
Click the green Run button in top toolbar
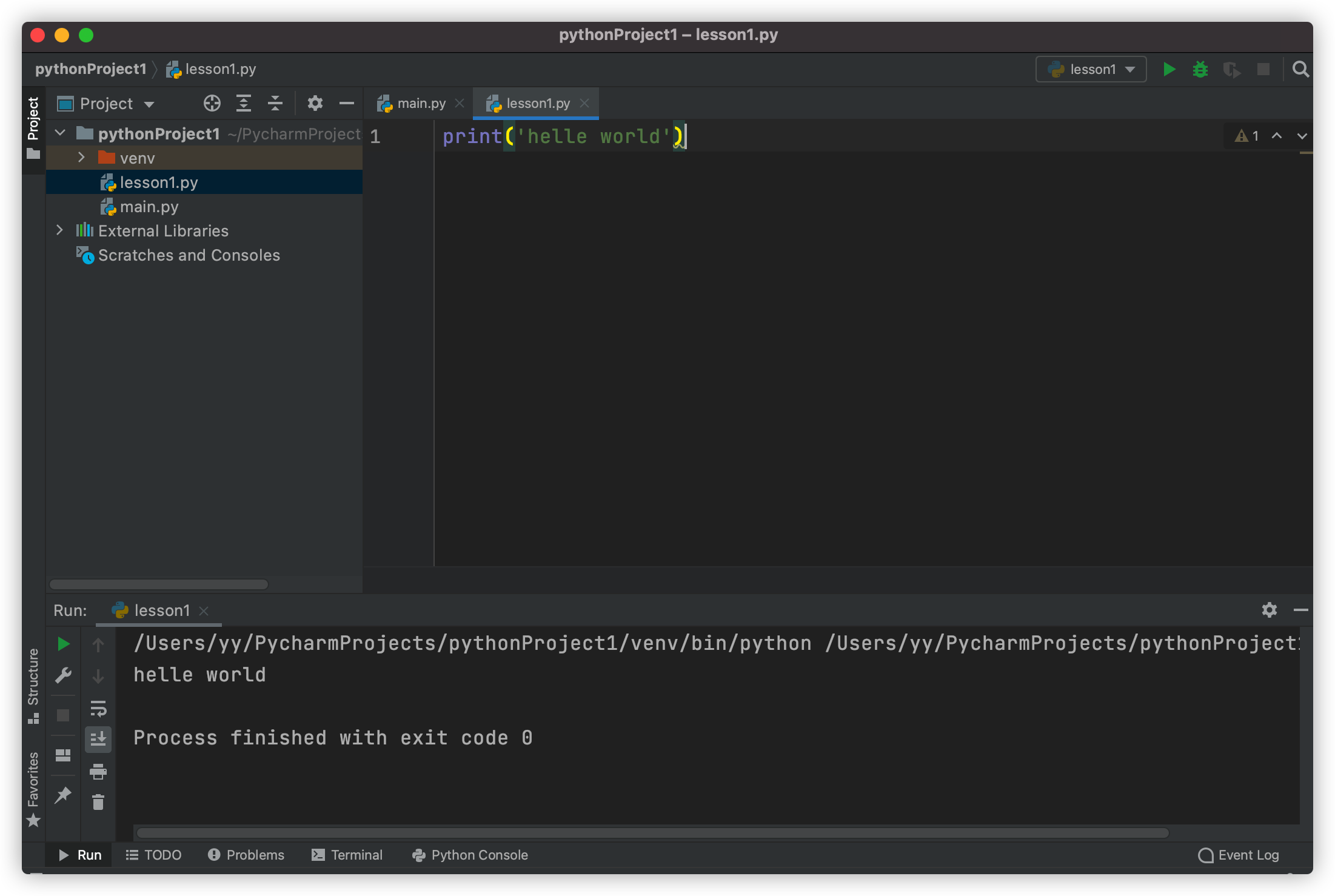click(1169, 69)
